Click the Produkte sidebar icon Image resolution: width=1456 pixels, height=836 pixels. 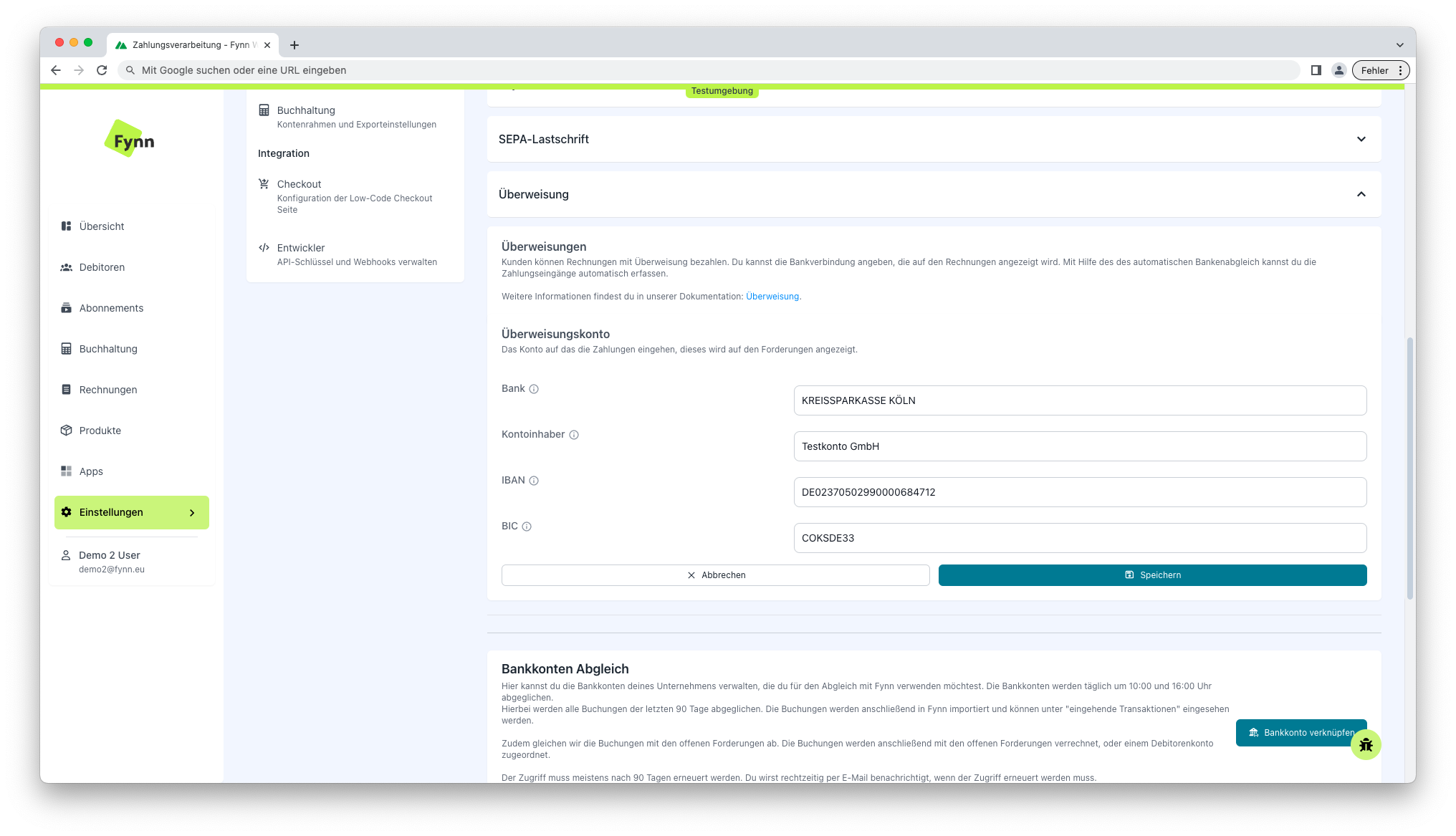tap(66, 430)
